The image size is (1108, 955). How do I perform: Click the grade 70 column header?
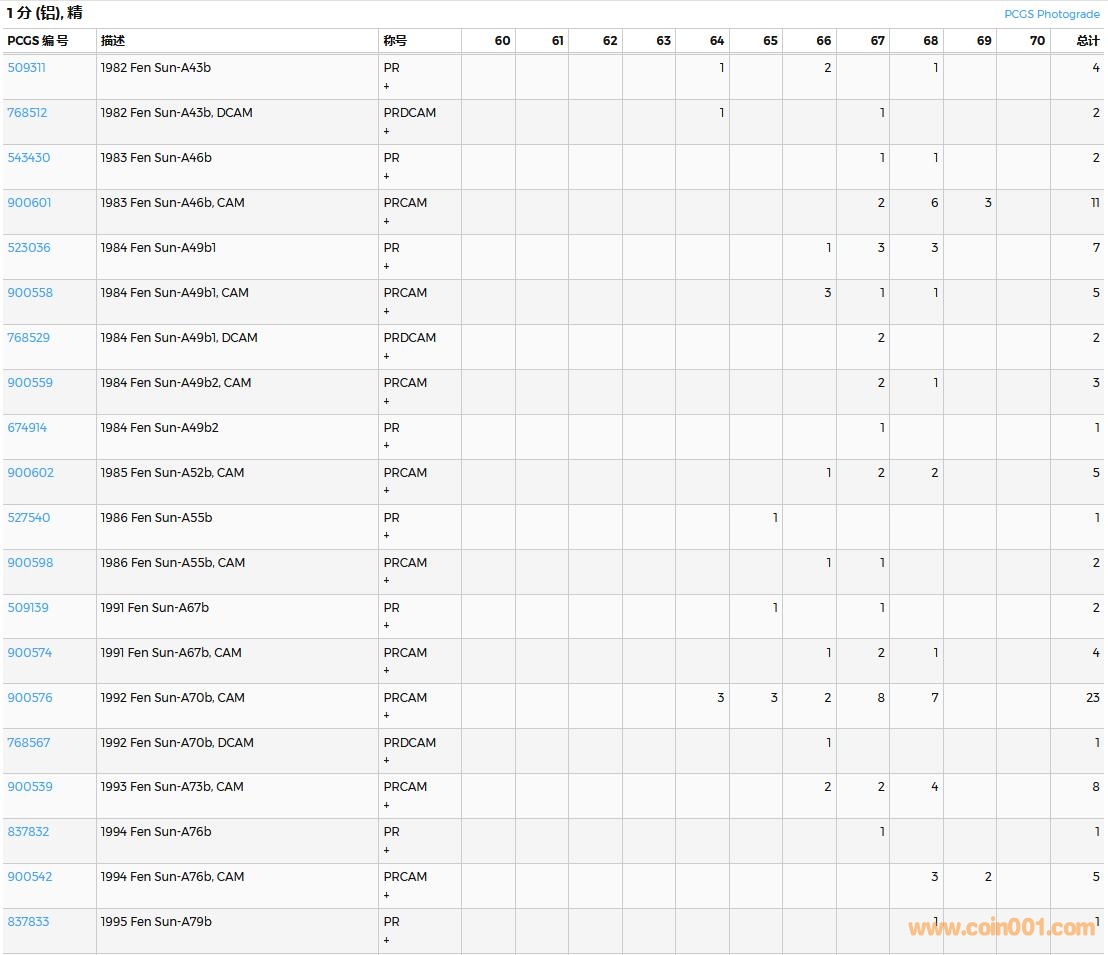1037,41
